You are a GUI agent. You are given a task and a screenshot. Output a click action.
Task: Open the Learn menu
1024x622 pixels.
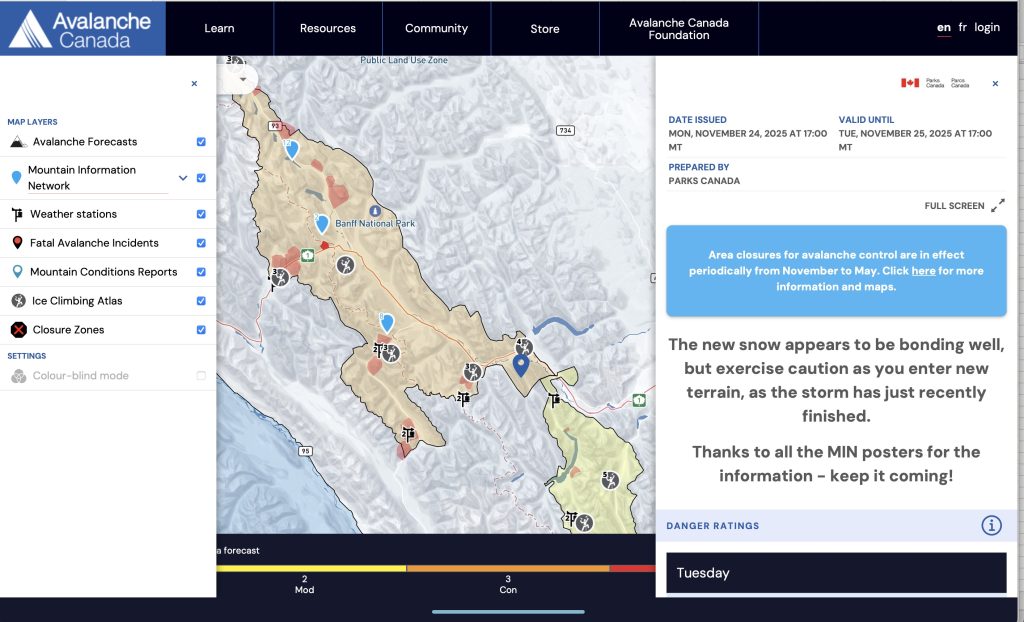coord(219,28)
